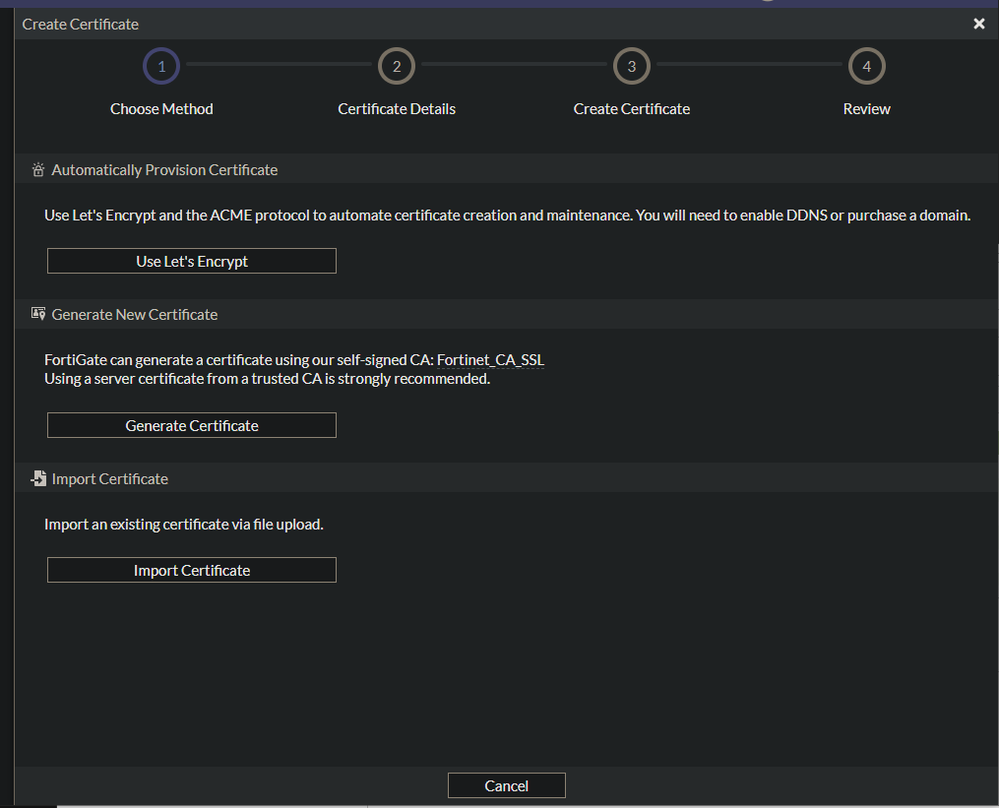
Task: Go to the Certificate Details step label
Action: point(397,109)
